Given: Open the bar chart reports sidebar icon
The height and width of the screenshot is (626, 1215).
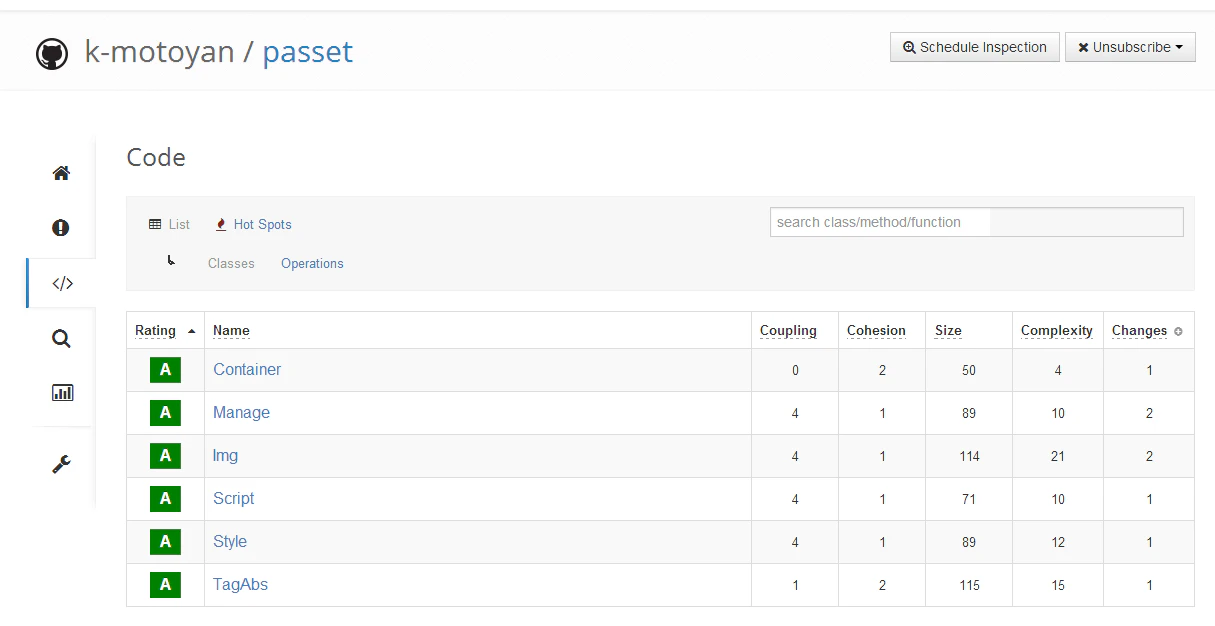Looking at the screenshot, I should point(62,393).
